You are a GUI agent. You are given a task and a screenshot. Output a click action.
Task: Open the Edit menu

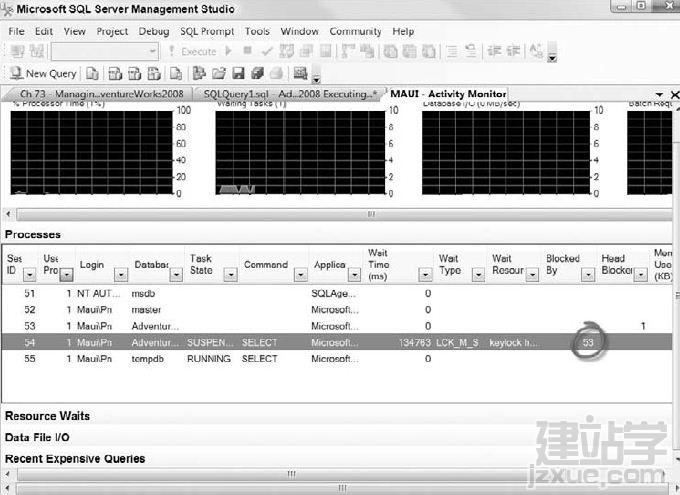(44, 31)
